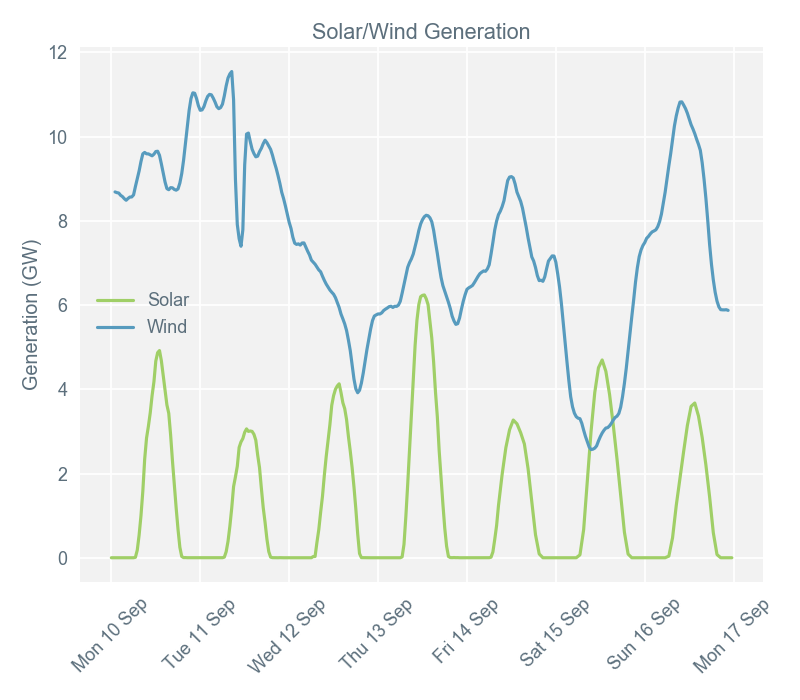Click the solar peak on Monday 10 Sep
The height and width of the screenshot is (700, 800).
159,351
